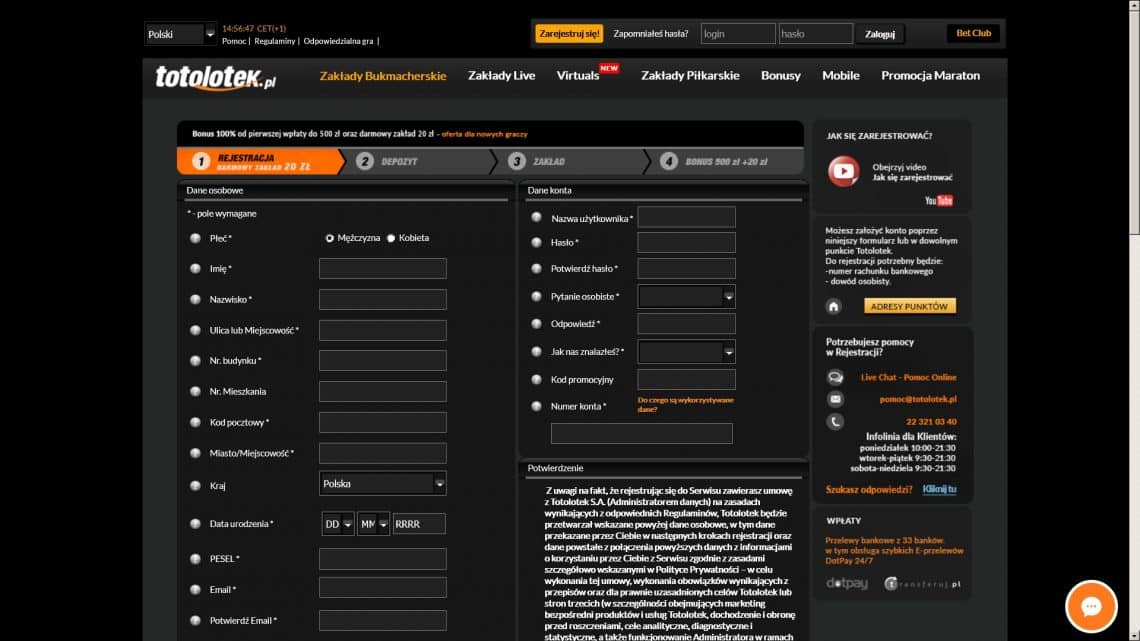Click the page vertical scrollbar thumb
The height and width of the screenshot is (641, 1140).
[1134, 122]
